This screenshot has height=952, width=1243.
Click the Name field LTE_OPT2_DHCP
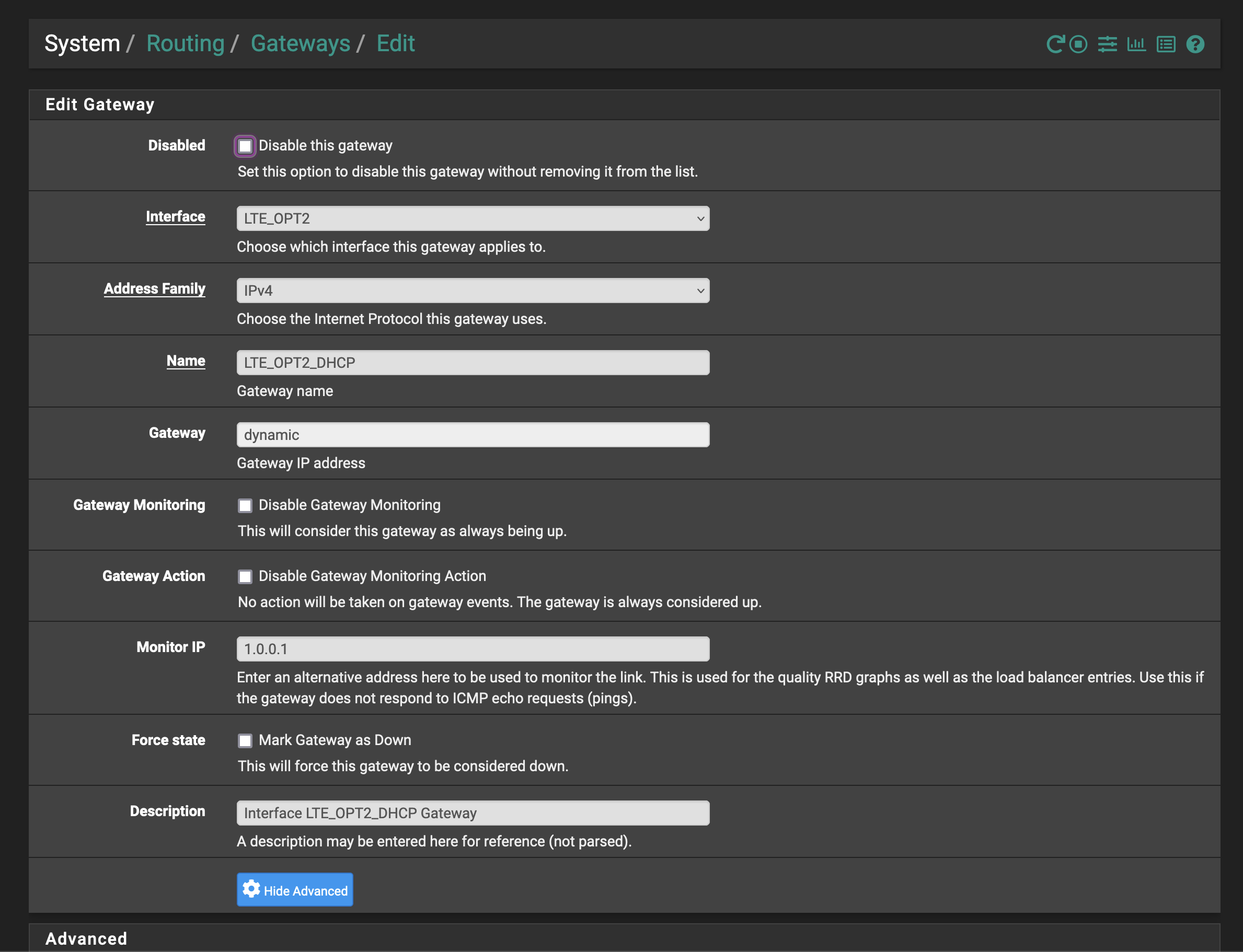[473, 362]
